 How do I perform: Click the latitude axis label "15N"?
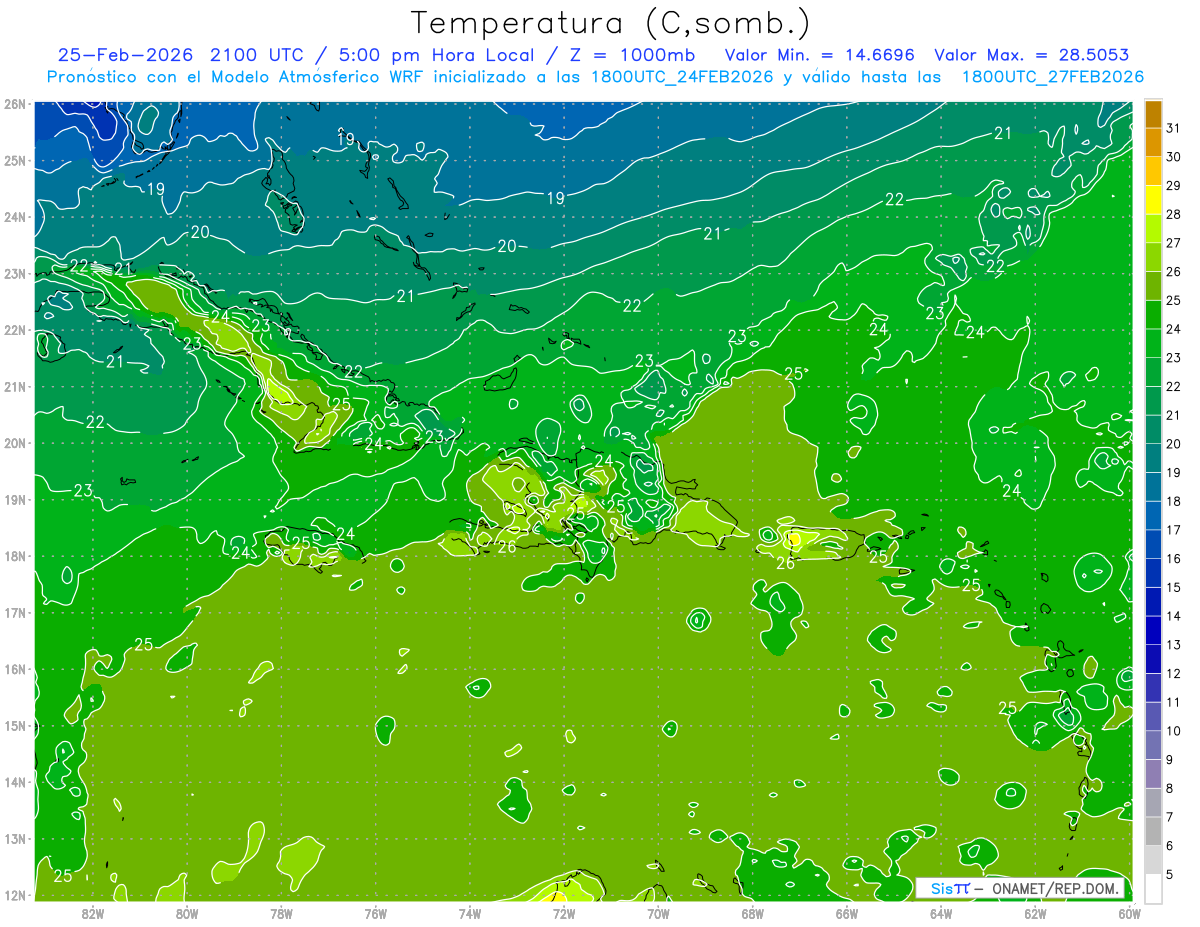point(14,725)
